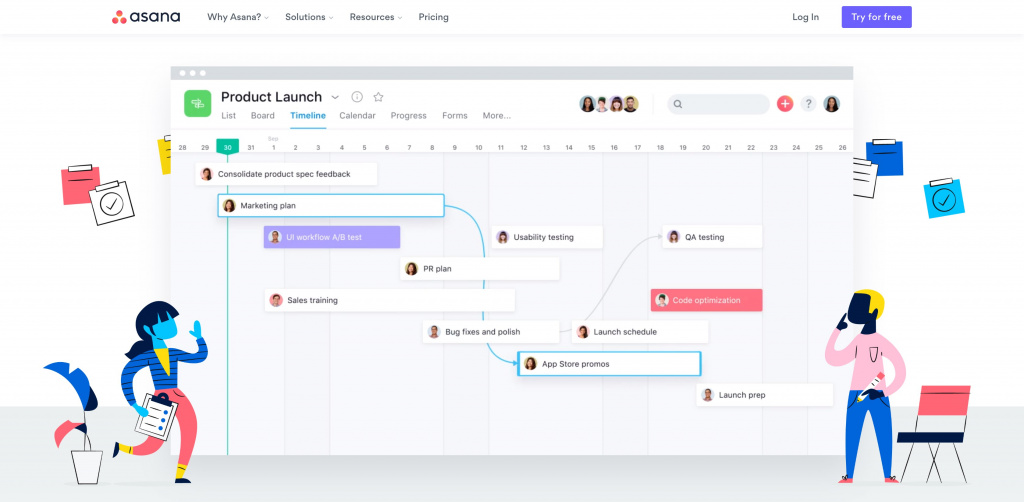Click the assignee avatar on Launch schedule
Screen dimensions: 1024x502
[583, 332]
